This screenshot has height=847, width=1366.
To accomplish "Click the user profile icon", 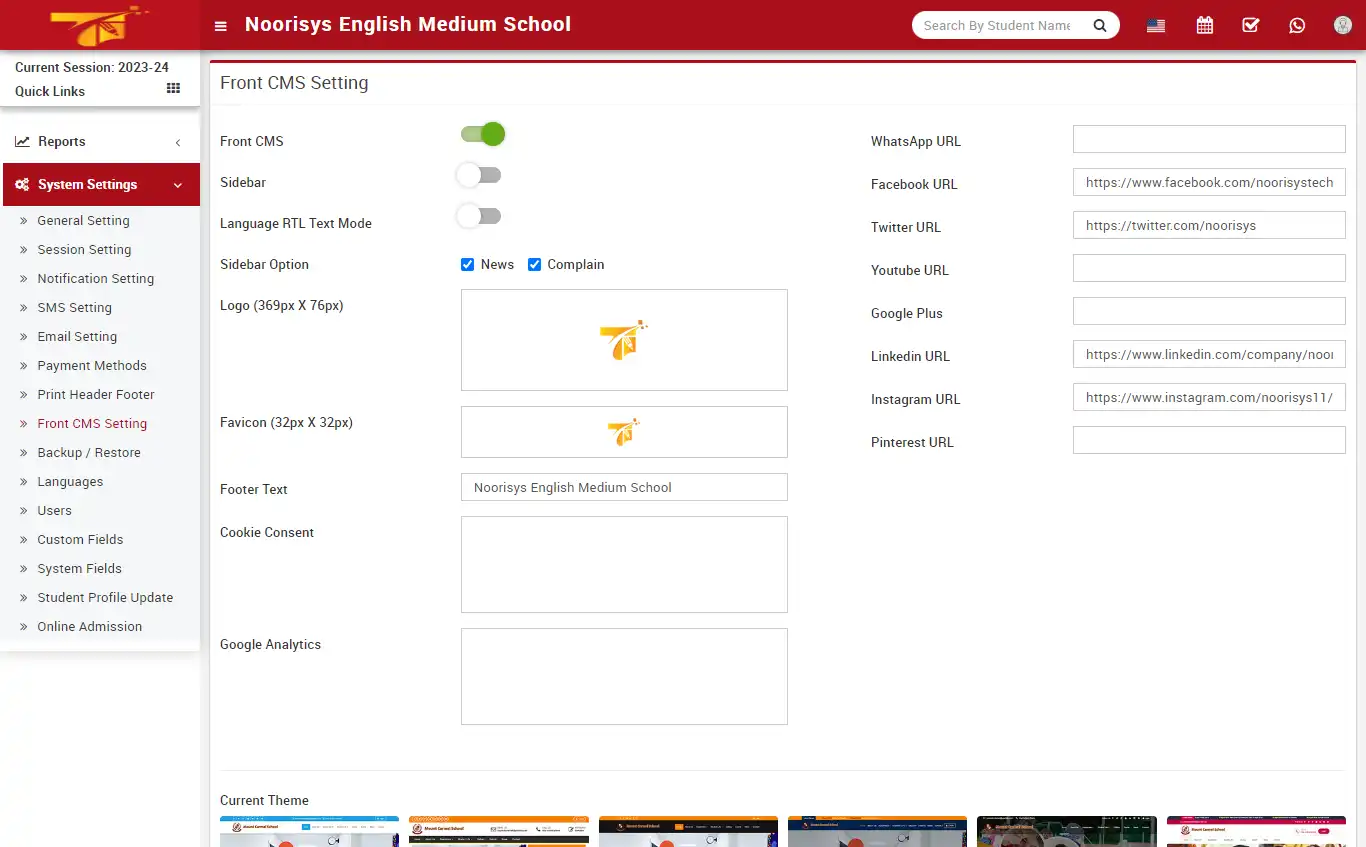I will point(1341,25).
